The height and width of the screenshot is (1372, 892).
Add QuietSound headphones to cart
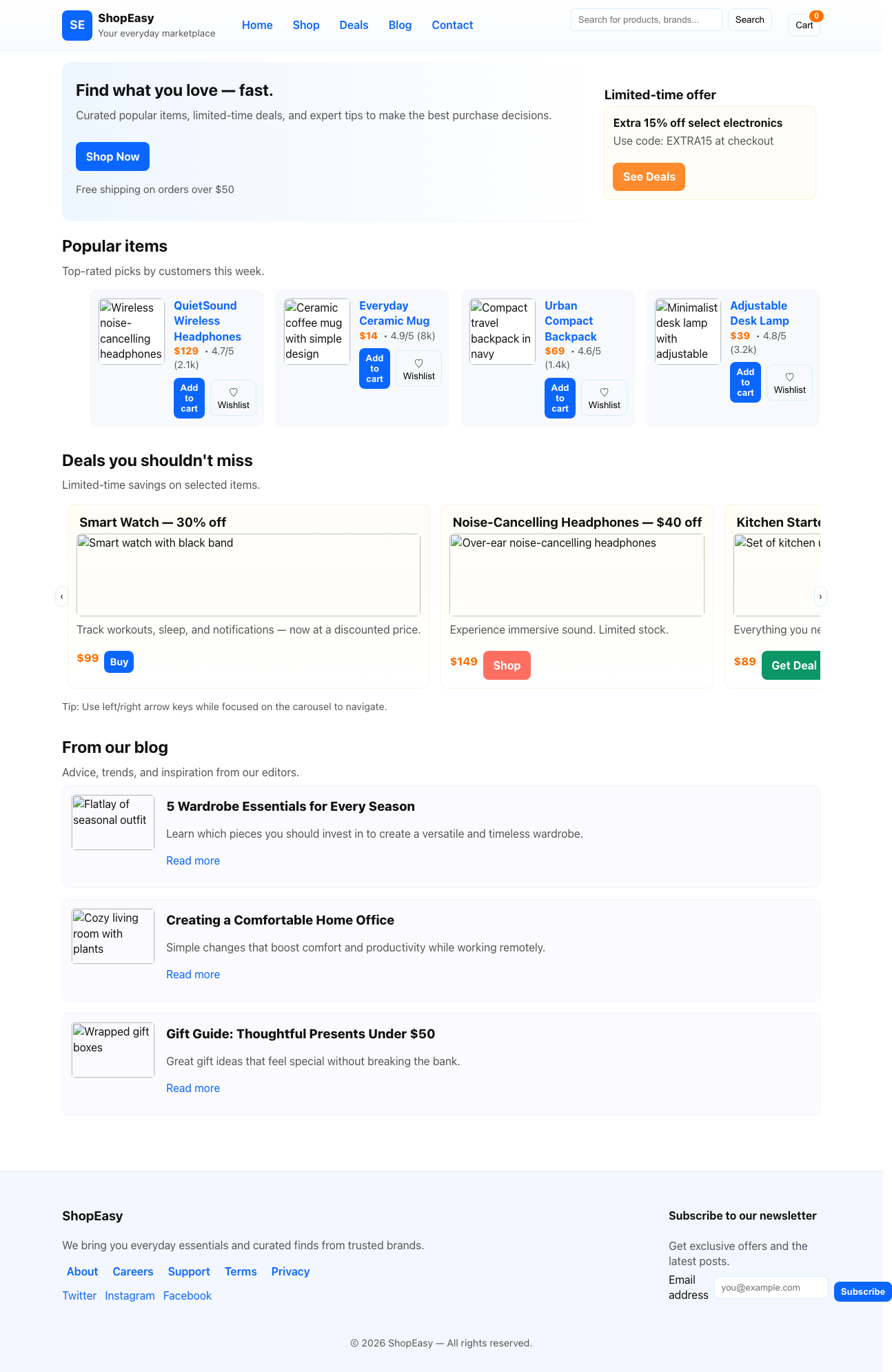pos(188,398)
